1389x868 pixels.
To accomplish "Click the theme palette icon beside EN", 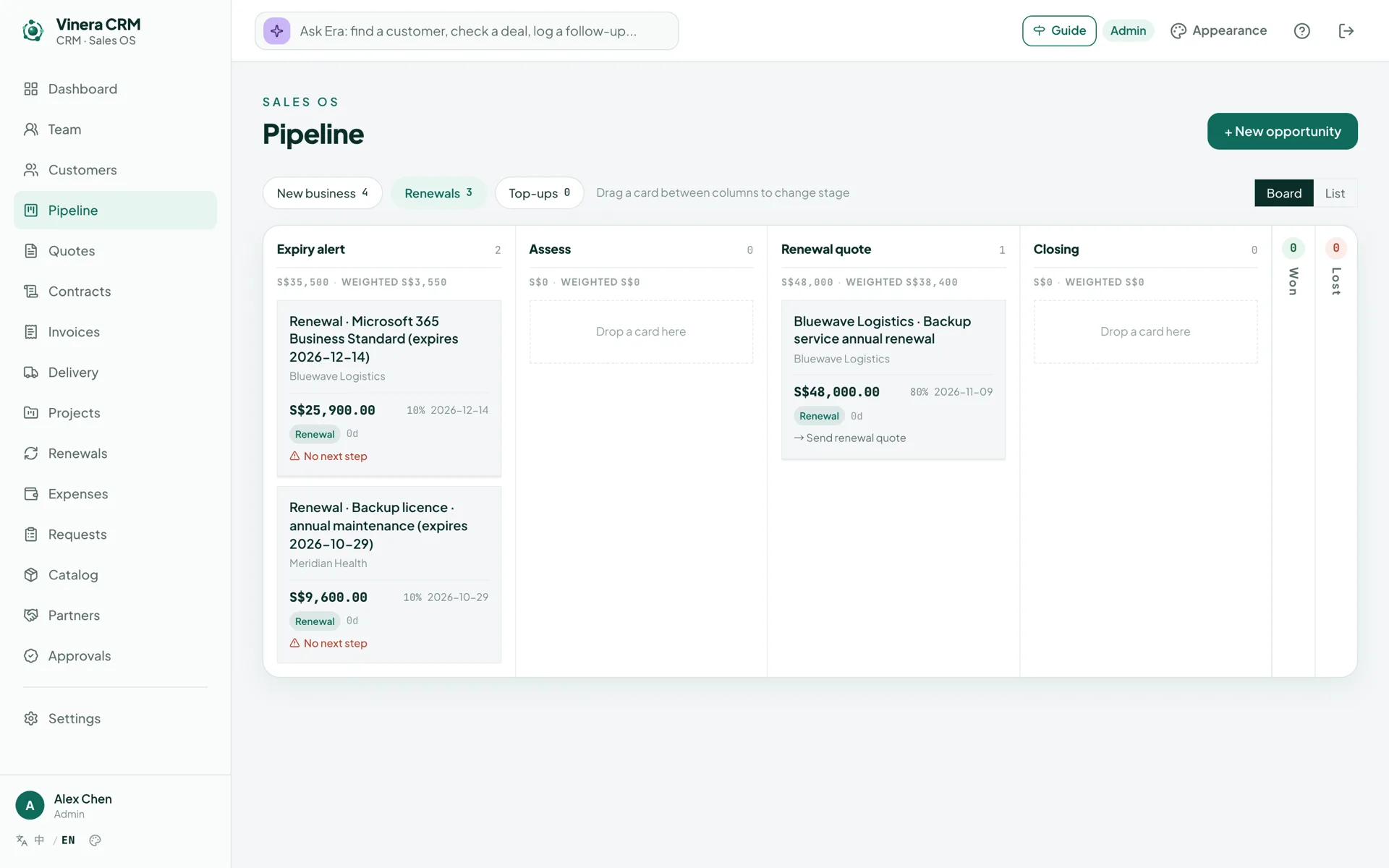I will pos(95,840).
